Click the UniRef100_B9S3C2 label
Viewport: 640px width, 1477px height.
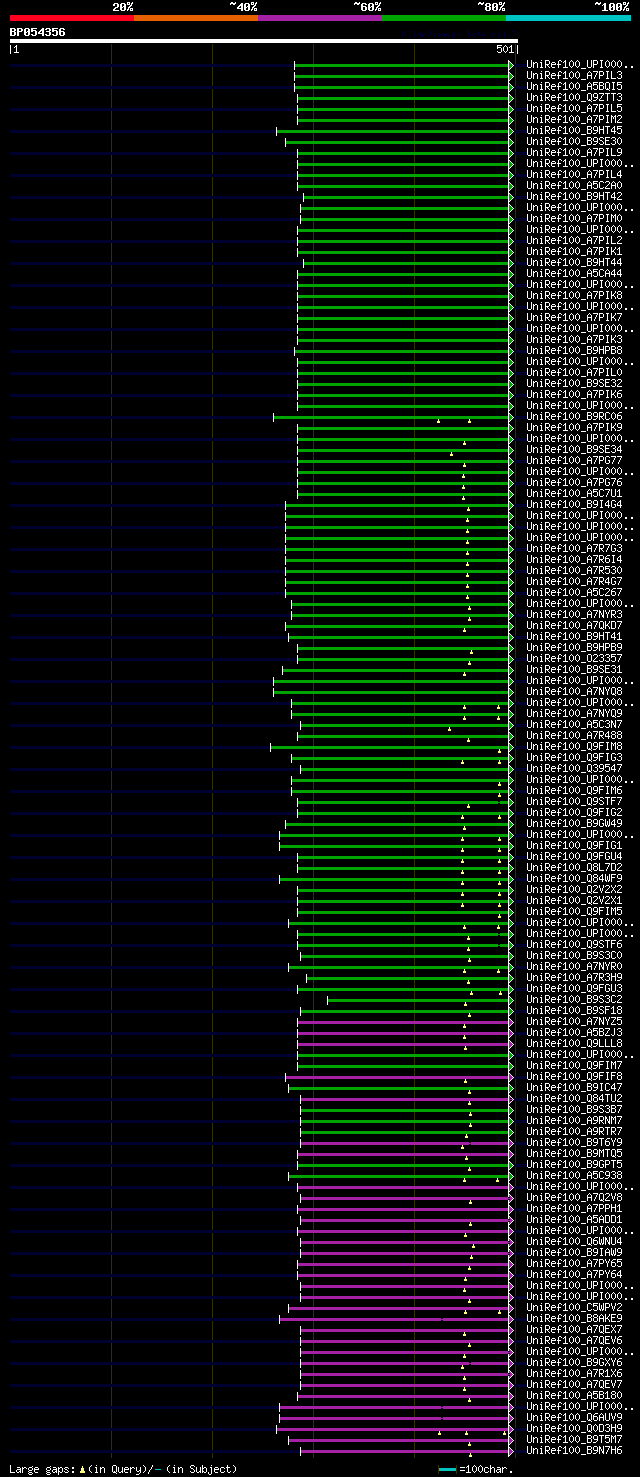click(x=574, y=999)
